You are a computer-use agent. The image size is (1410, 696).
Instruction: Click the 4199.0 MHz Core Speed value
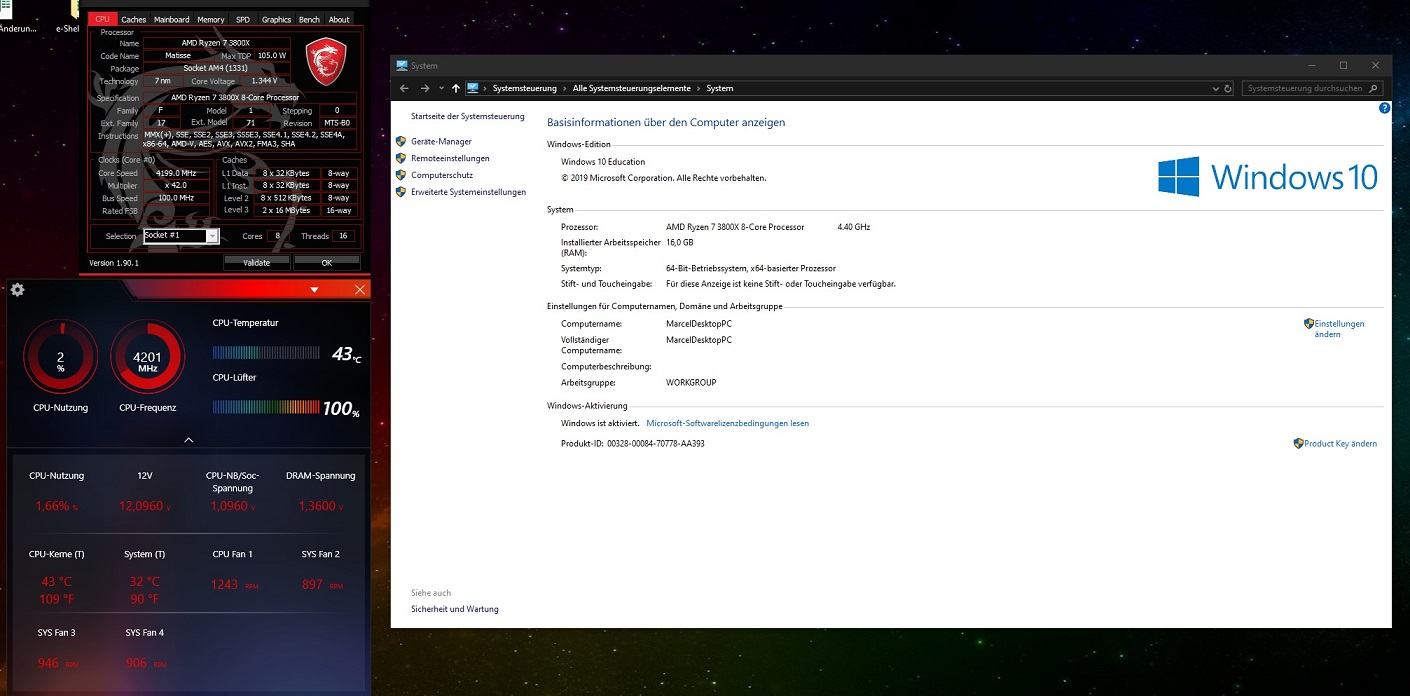[x=176, y=173]
